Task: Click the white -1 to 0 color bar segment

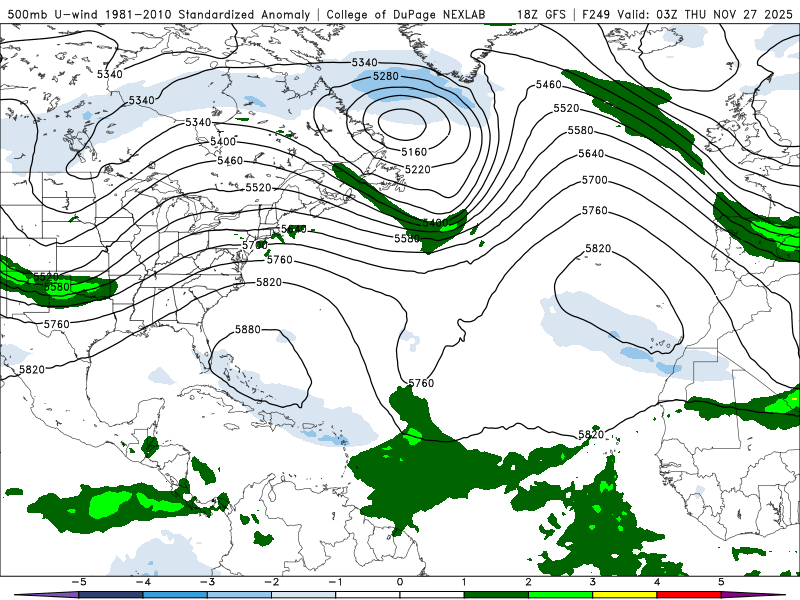Action: point(368,595)
